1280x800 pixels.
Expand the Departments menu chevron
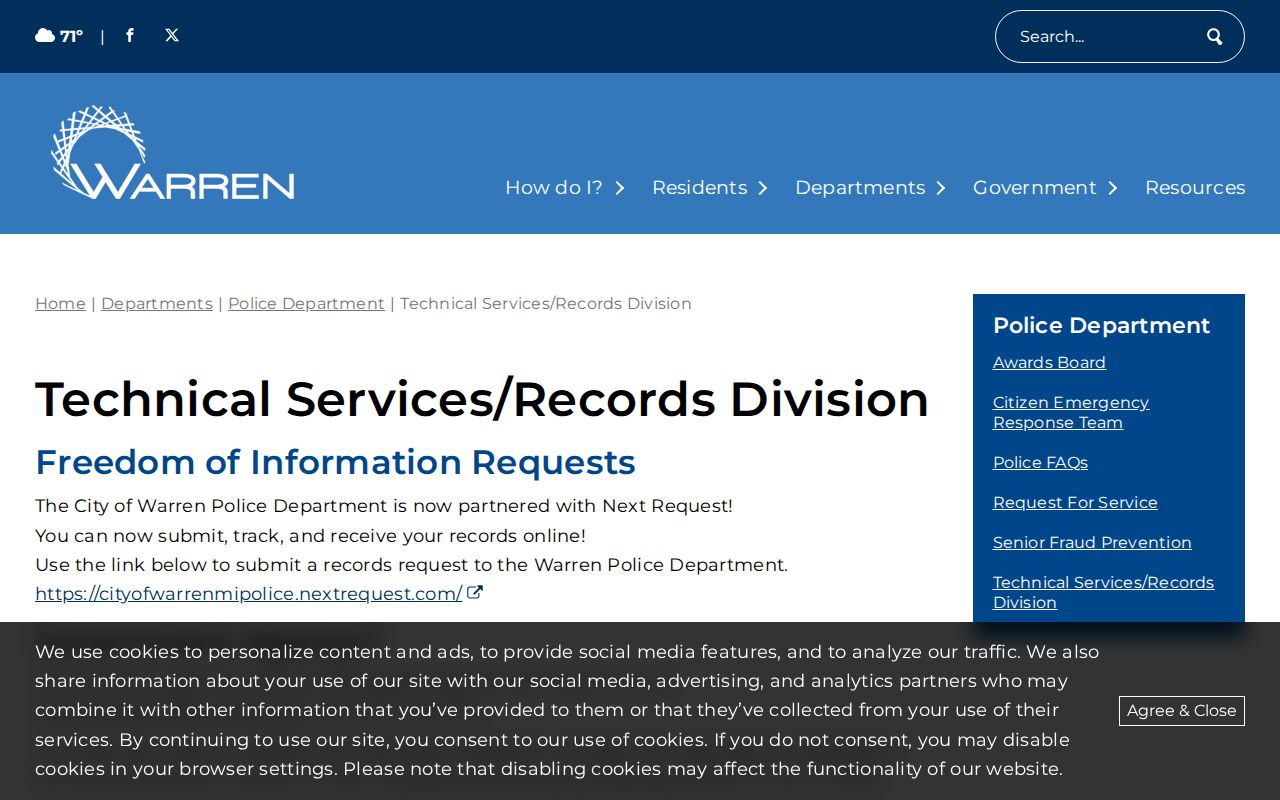coord(941,188)
